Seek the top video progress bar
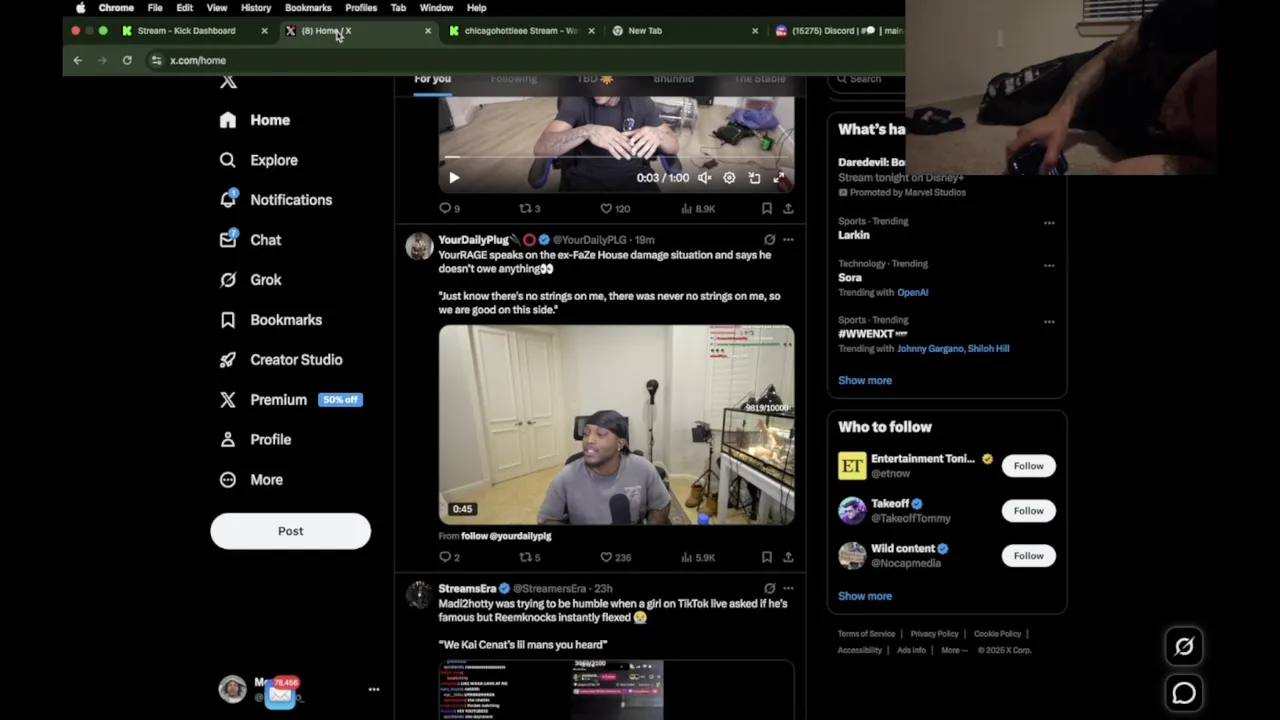1280x720 pixels. pos(616,157)
